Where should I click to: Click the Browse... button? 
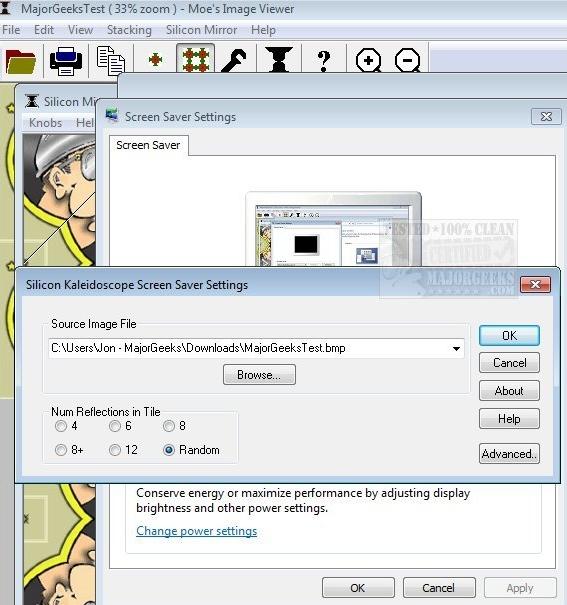259,375
